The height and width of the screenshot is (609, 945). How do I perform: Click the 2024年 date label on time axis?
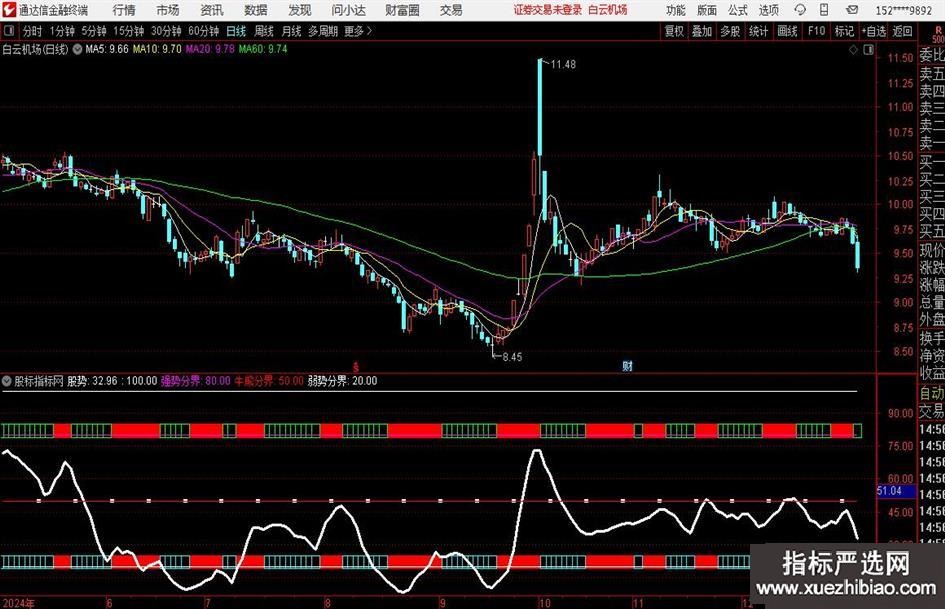(x=19, y=603)
